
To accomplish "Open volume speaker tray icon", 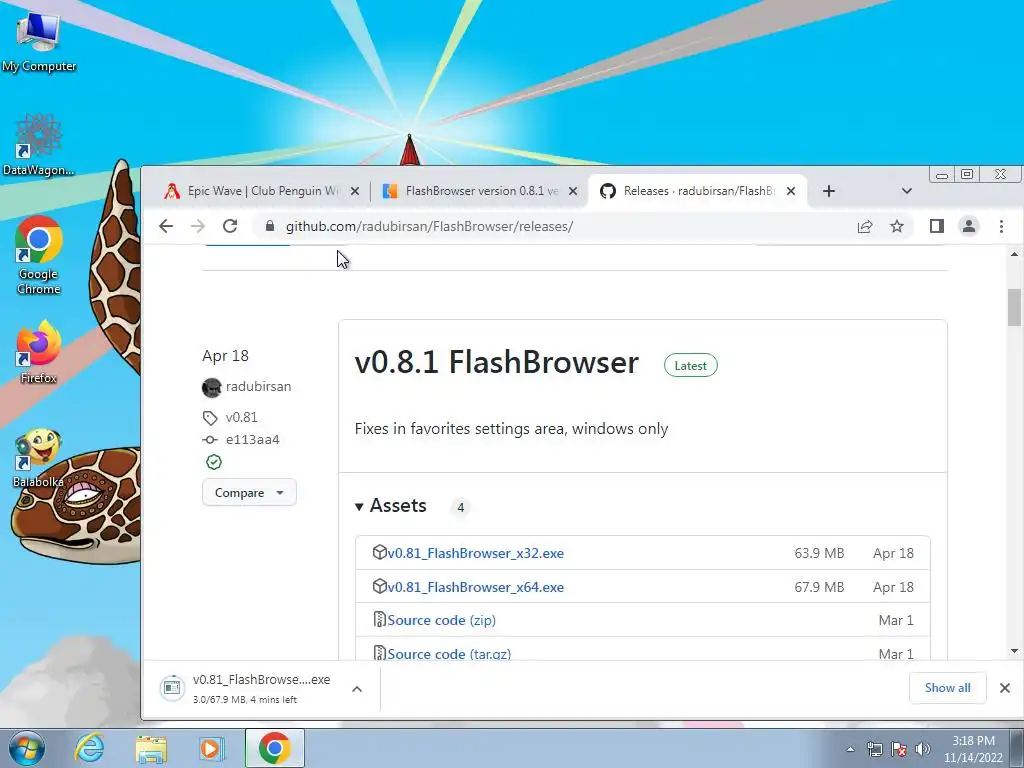I will pos(923,749).
